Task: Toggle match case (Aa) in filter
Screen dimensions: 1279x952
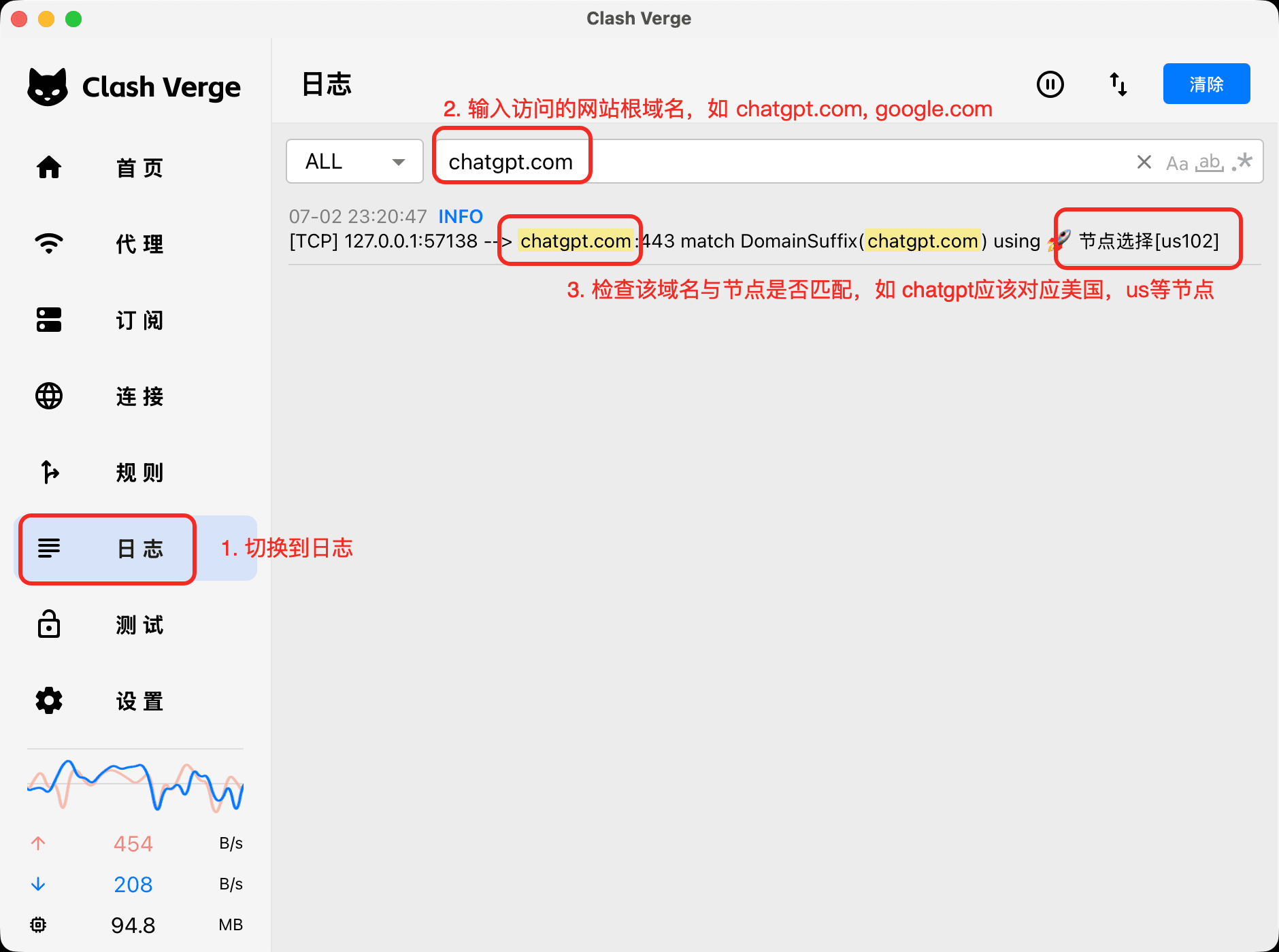Action: (1177, 163)
